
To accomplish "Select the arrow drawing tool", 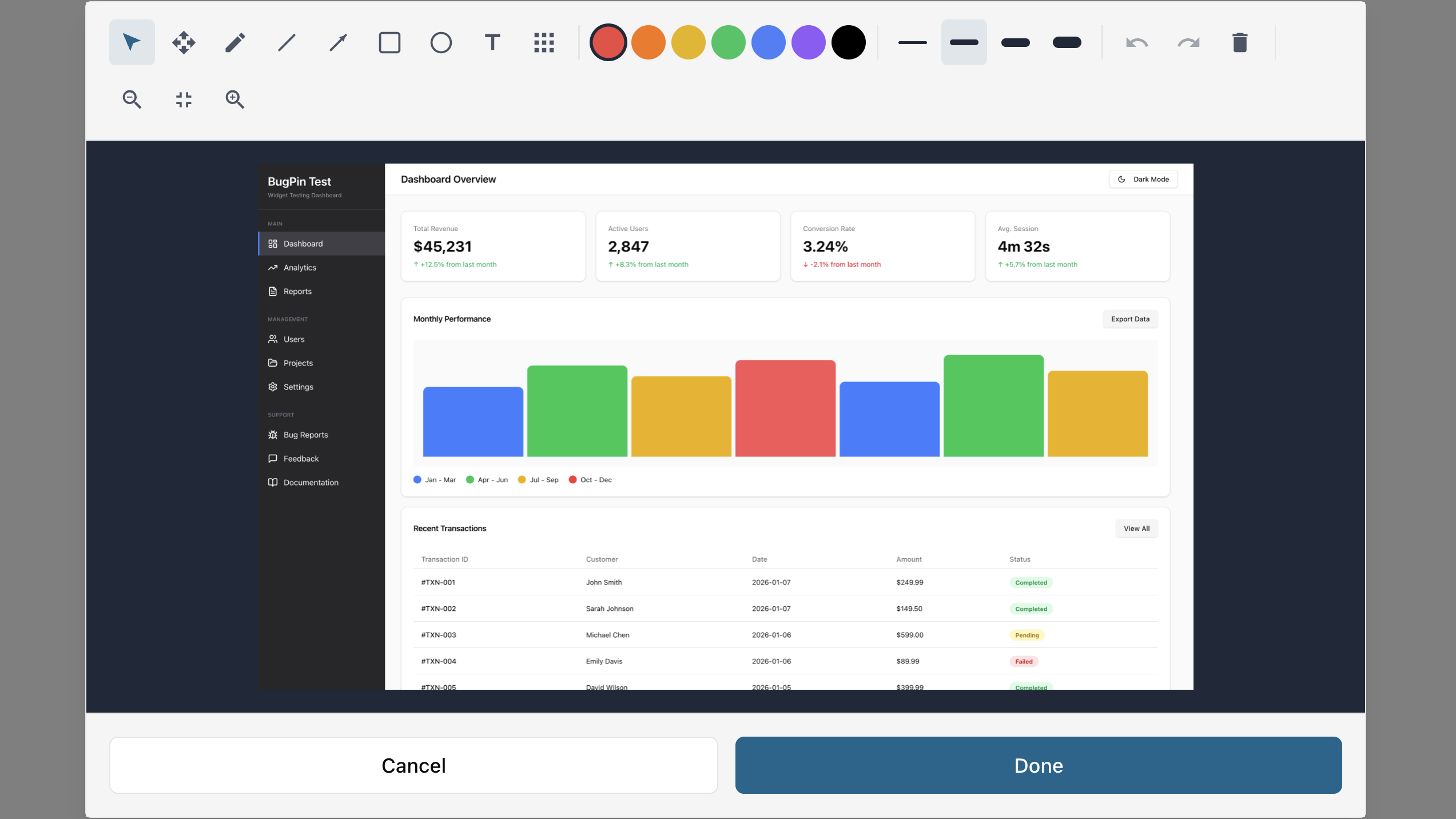I will [338, 42].
